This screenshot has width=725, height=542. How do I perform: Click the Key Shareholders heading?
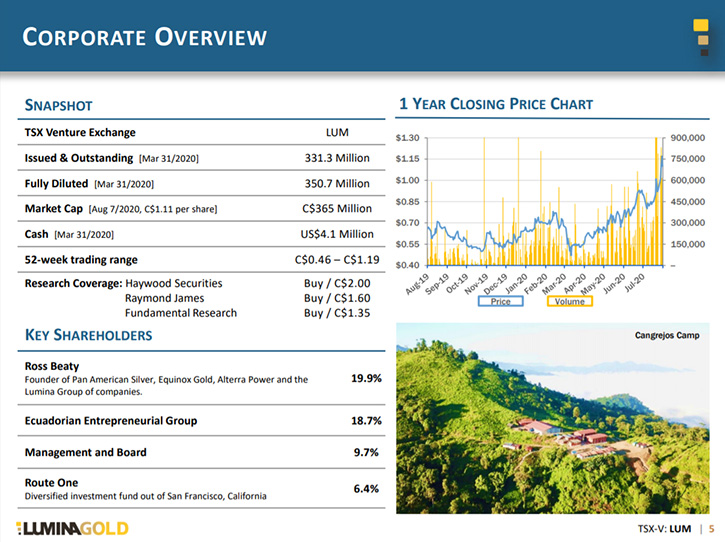(88, 335)
